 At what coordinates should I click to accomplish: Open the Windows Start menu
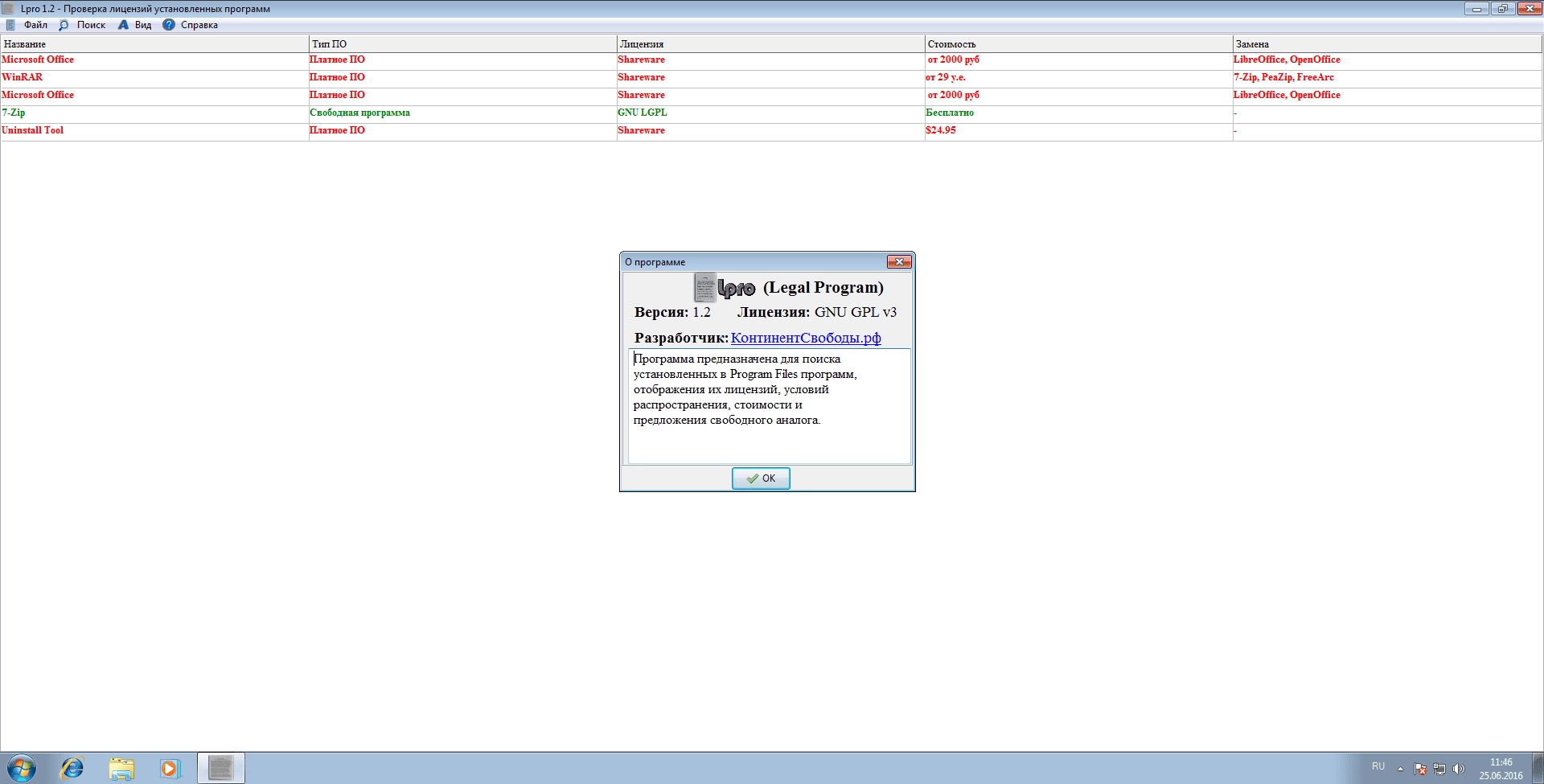(22, 768)
